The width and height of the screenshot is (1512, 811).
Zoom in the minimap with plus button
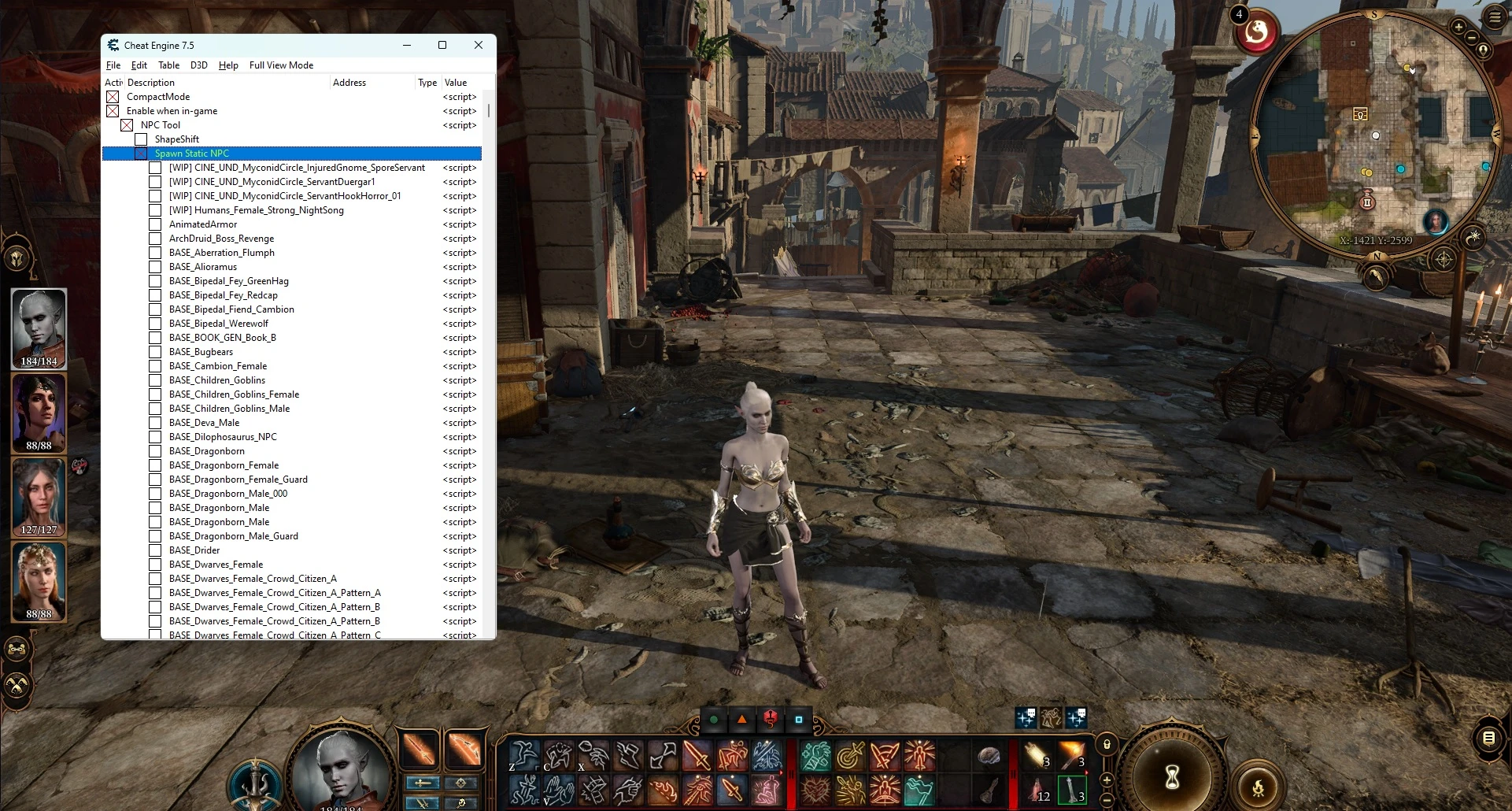1458,27
